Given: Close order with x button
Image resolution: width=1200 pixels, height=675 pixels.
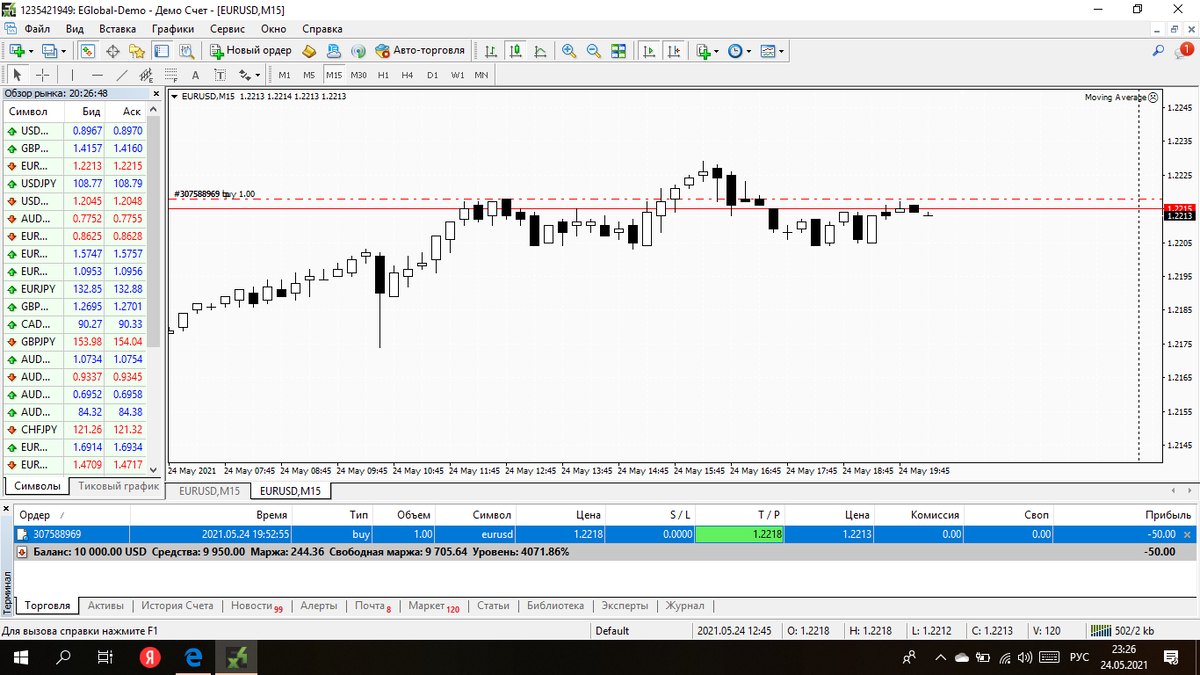Looking at the screenshot, I should coord(1187,535).
